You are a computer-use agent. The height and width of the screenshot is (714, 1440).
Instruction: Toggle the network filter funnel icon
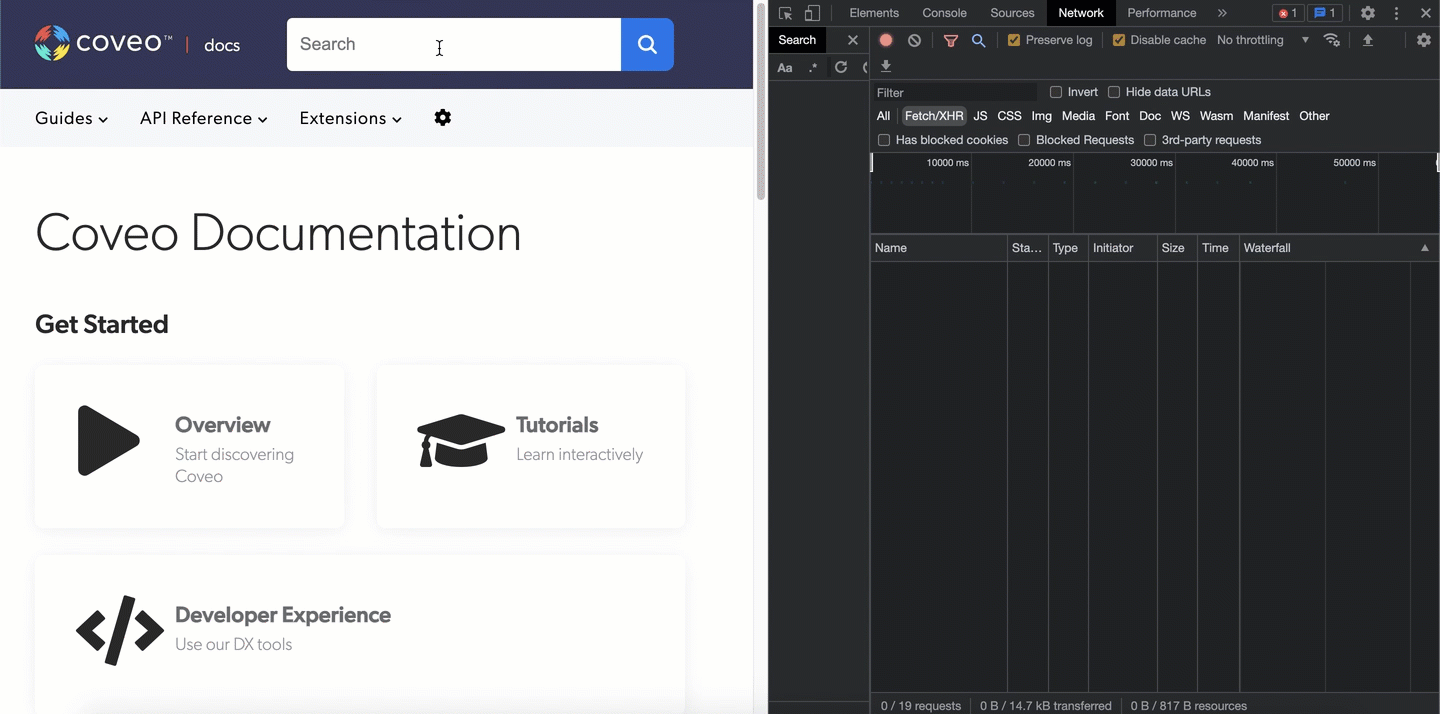951,40
